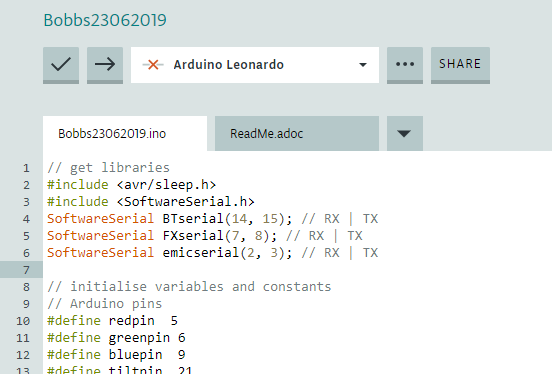552x374 pixels.
Task: Click the board disconnected red X icon
Action: point(153,65)
